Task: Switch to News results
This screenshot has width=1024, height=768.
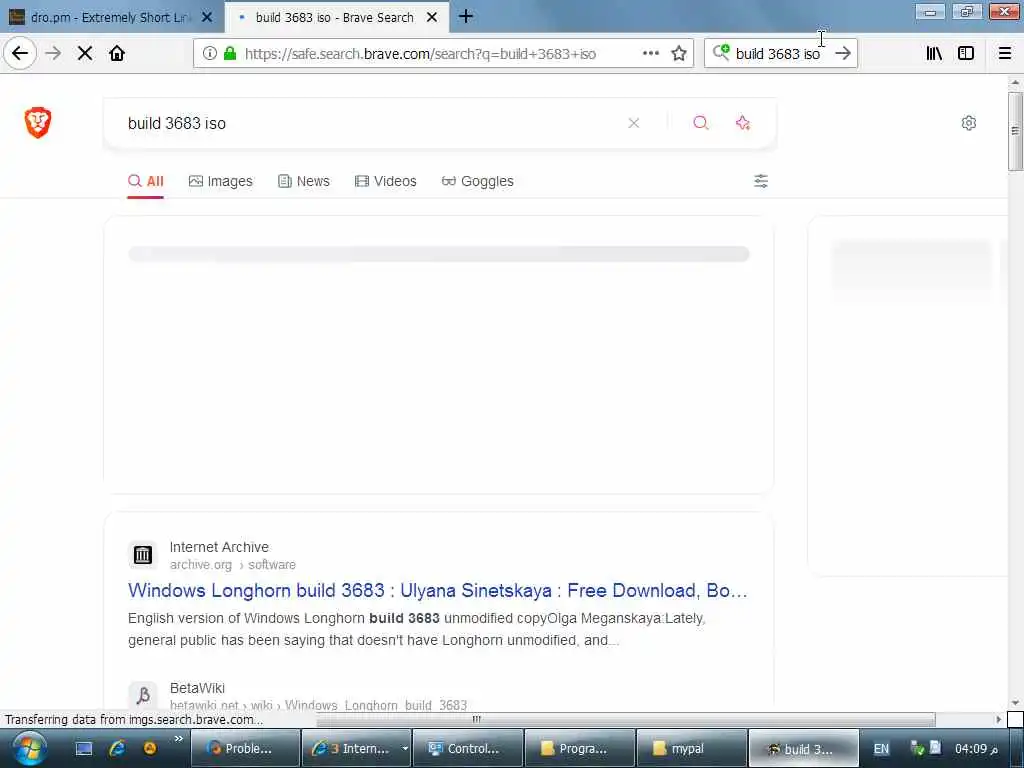Action: 304,181
